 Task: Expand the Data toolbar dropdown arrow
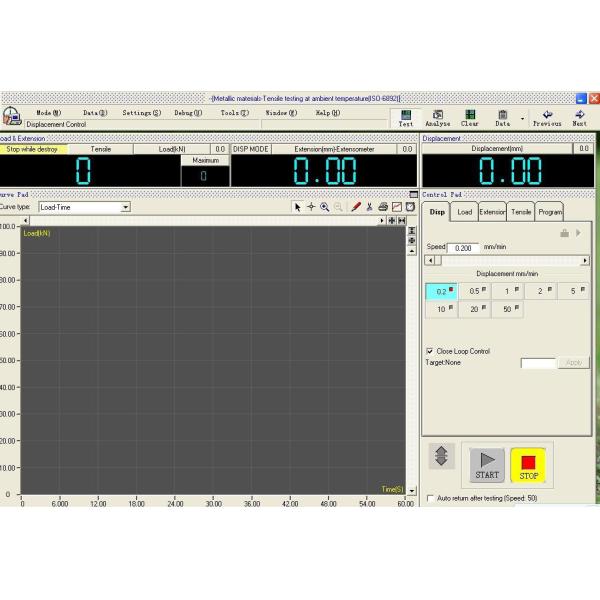point(521,118)
